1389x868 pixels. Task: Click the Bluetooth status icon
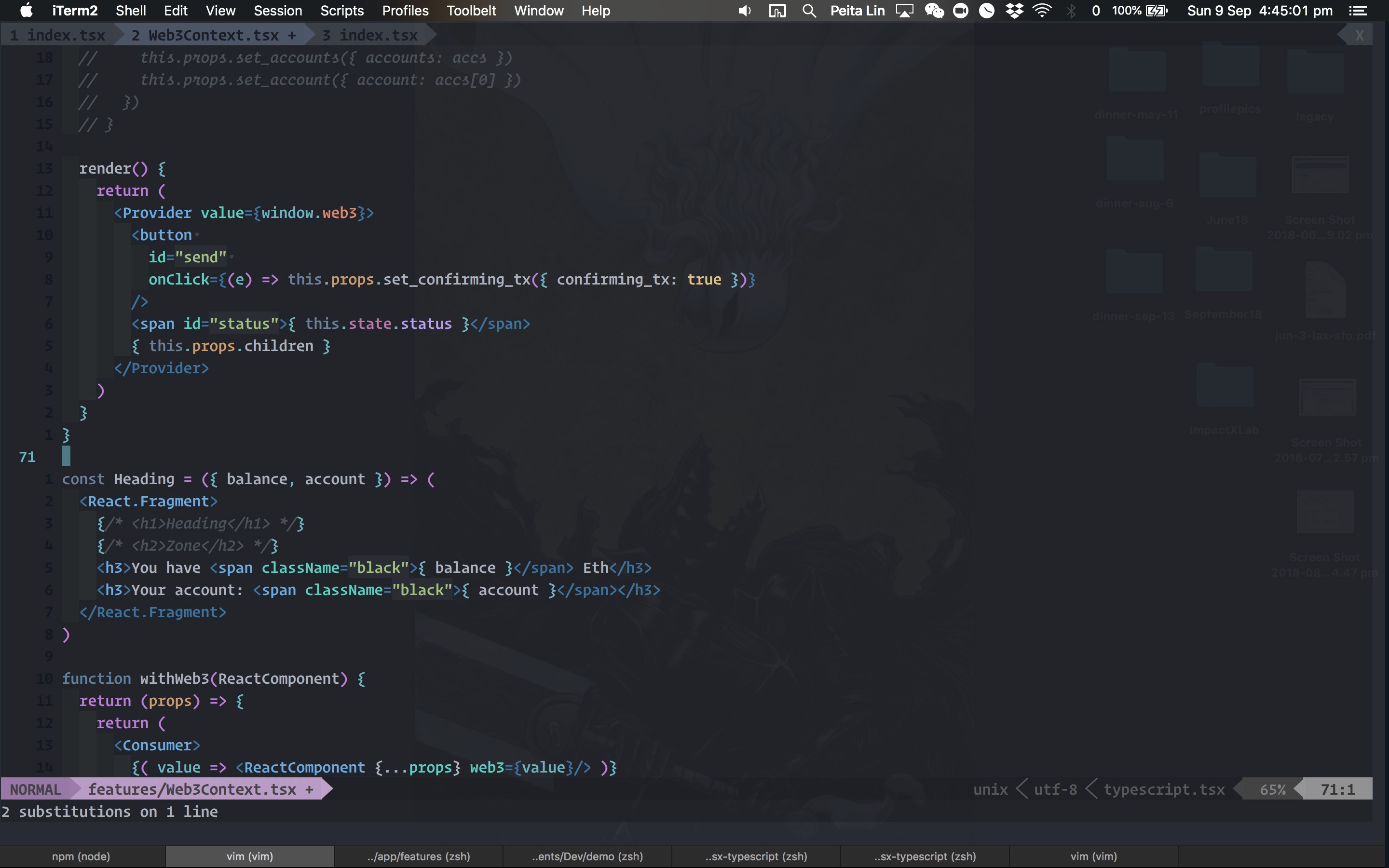1071,10
